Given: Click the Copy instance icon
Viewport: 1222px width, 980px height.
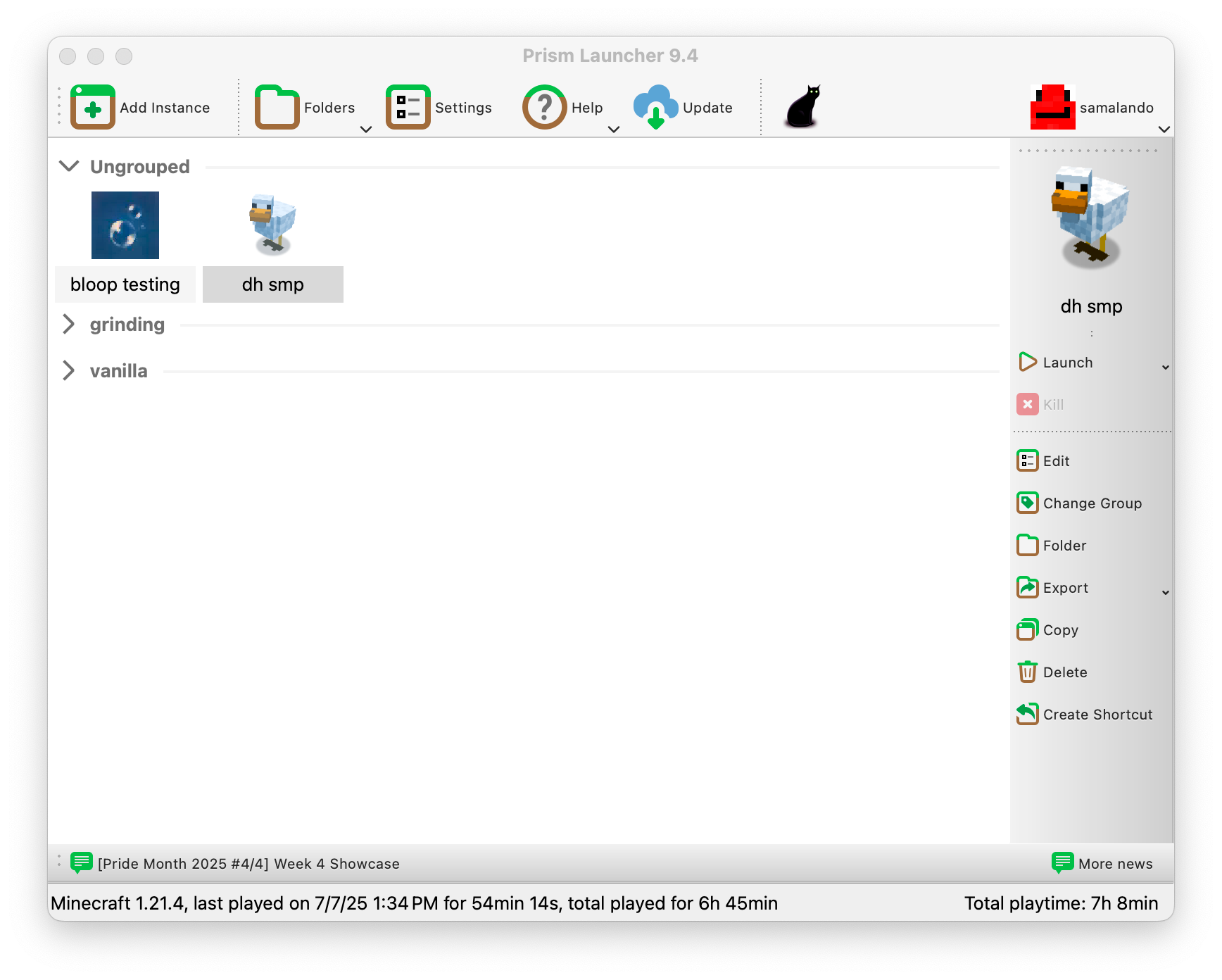Looking at the screenshot, I should (1028, 629).
